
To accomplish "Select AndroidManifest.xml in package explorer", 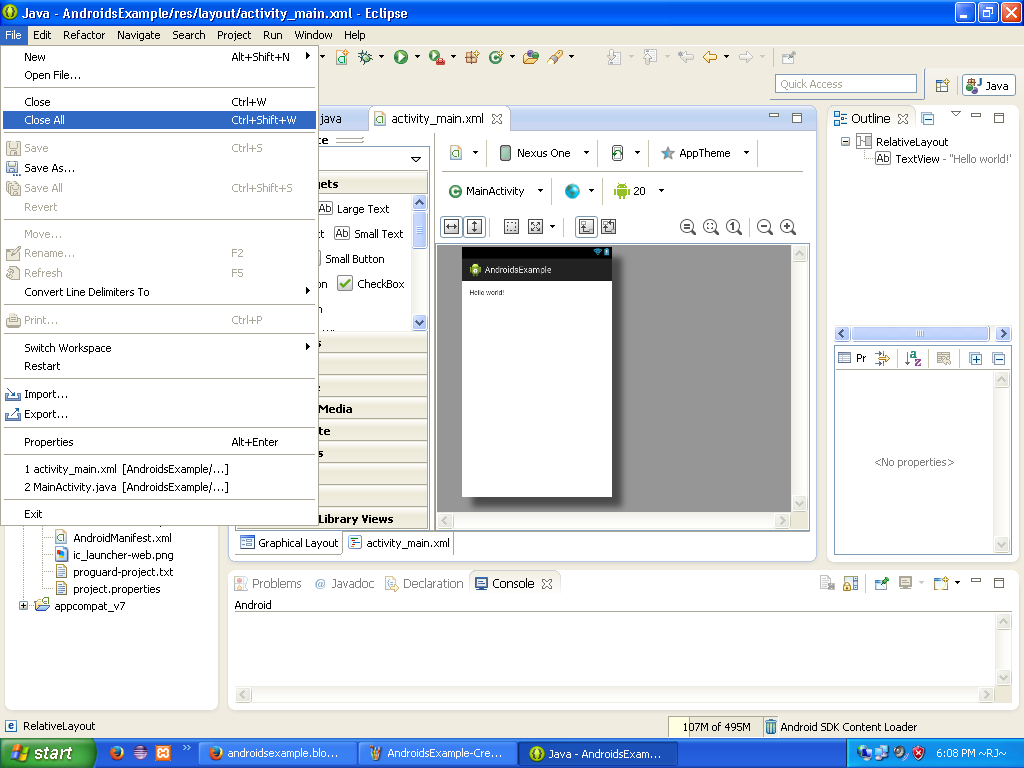I will [114, 537].
